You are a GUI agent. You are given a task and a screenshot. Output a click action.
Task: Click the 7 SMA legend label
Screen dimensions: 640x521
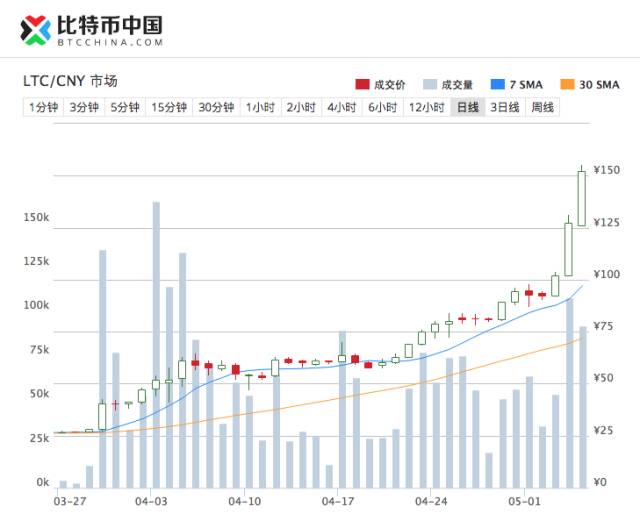coord(526,85)
